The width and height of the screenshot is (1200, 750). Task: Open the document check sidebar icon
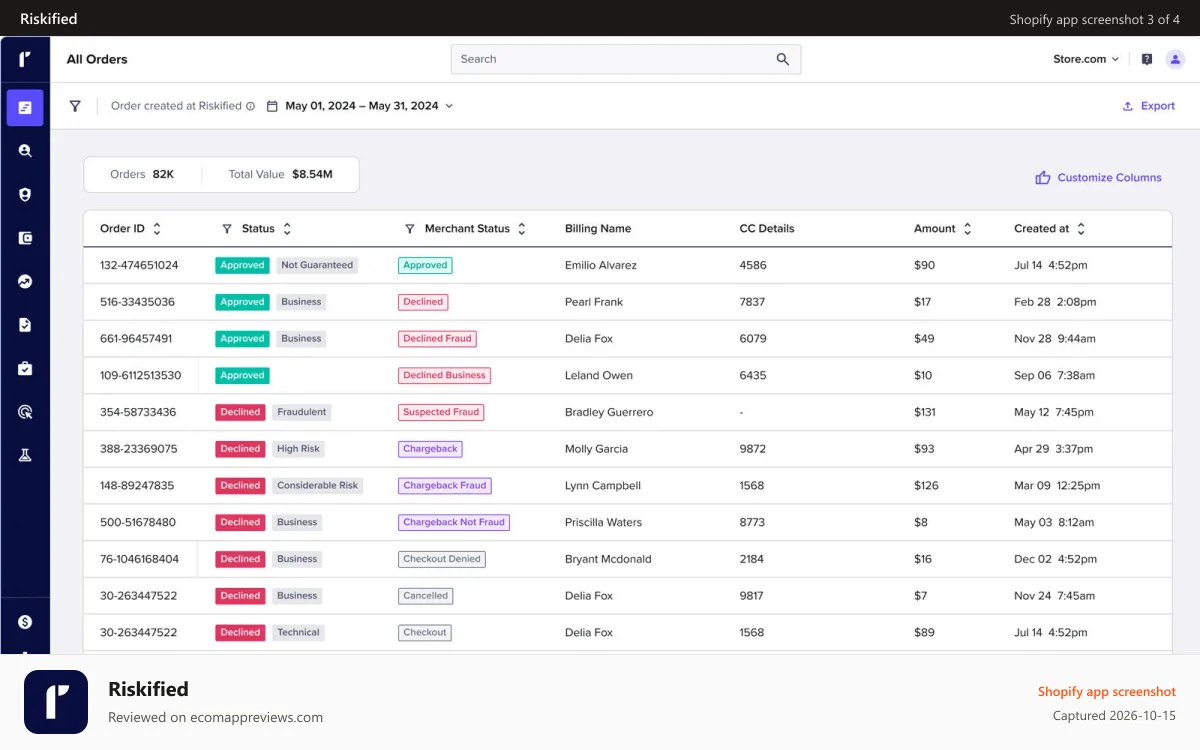pos(25,325)
